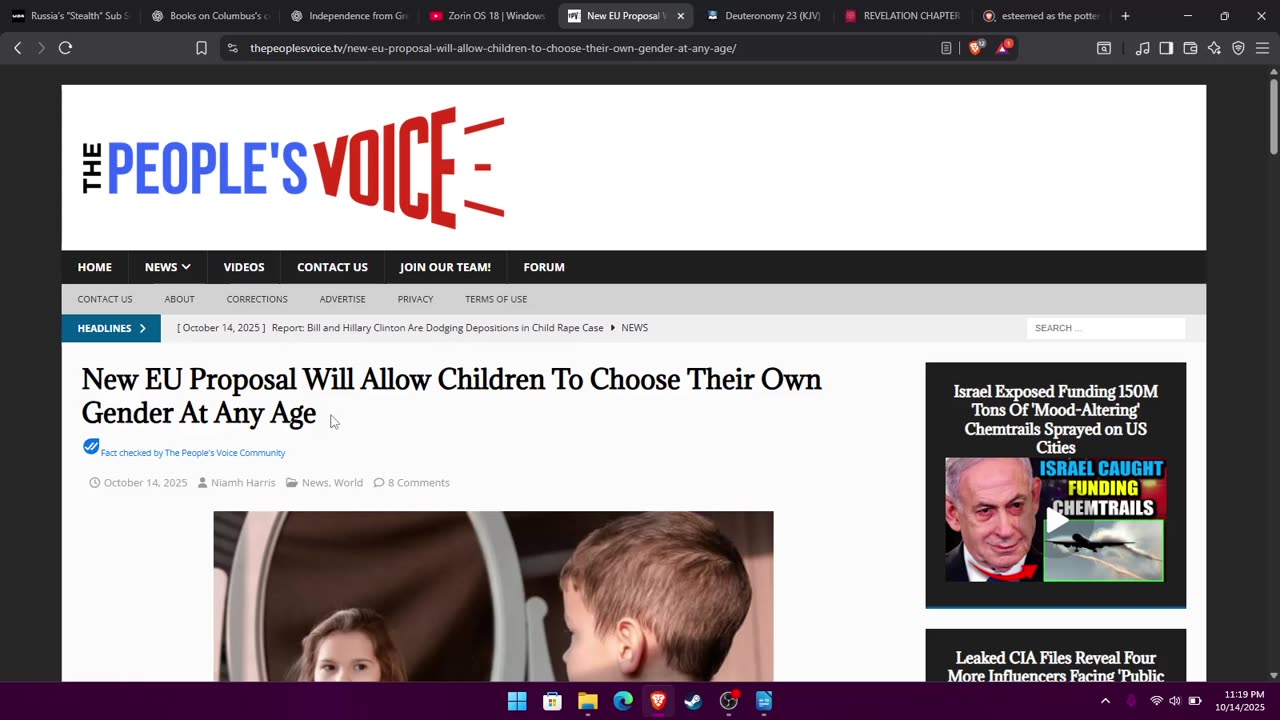Open Brave VPN shield icon
Screen dimensions: 1280x720
click(x=1238, y=48)
